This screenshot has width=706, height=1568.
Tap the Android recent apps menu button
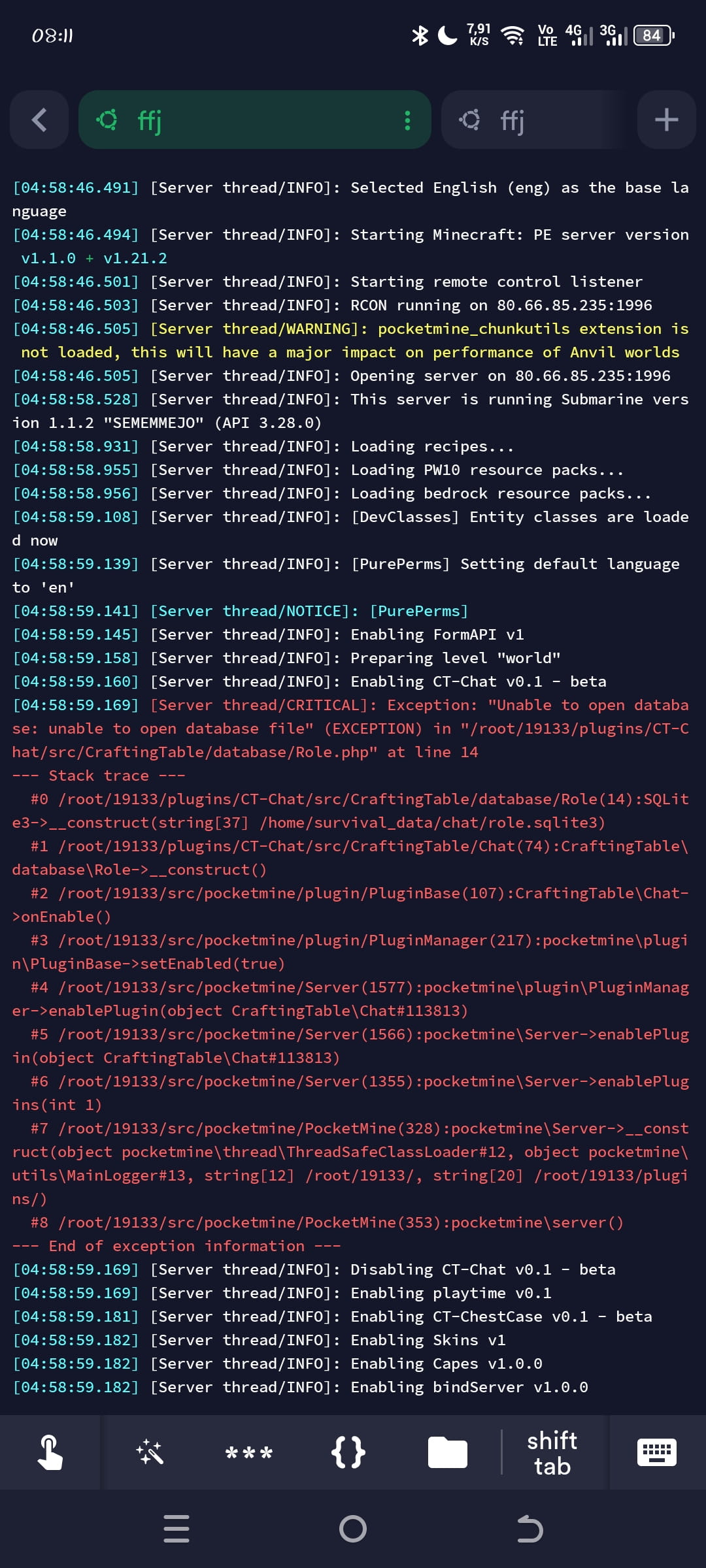click(176, 1529)
